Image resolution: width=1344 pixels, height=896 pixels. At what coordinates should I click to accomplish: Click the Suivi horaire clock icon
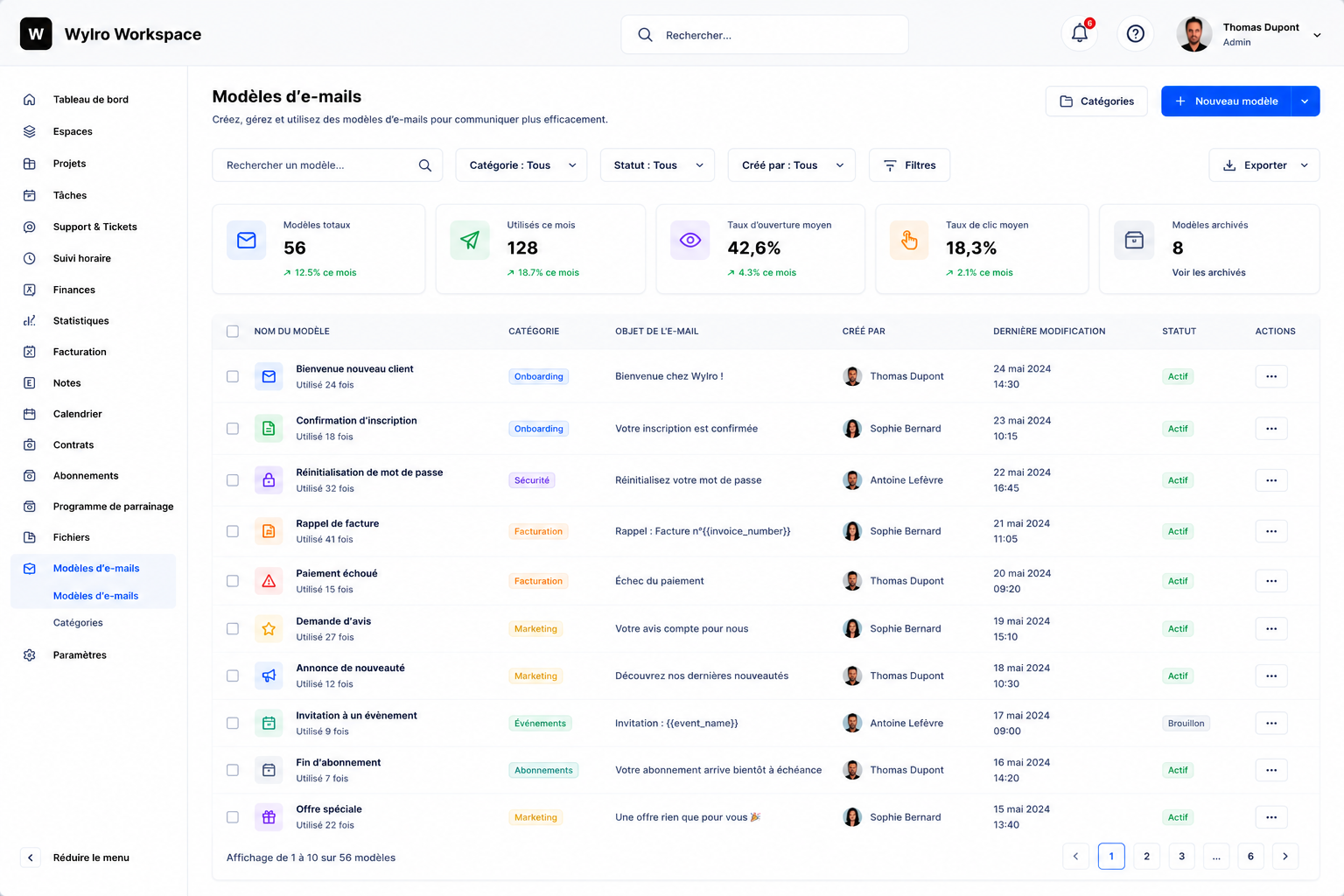[x=30, y=258]
